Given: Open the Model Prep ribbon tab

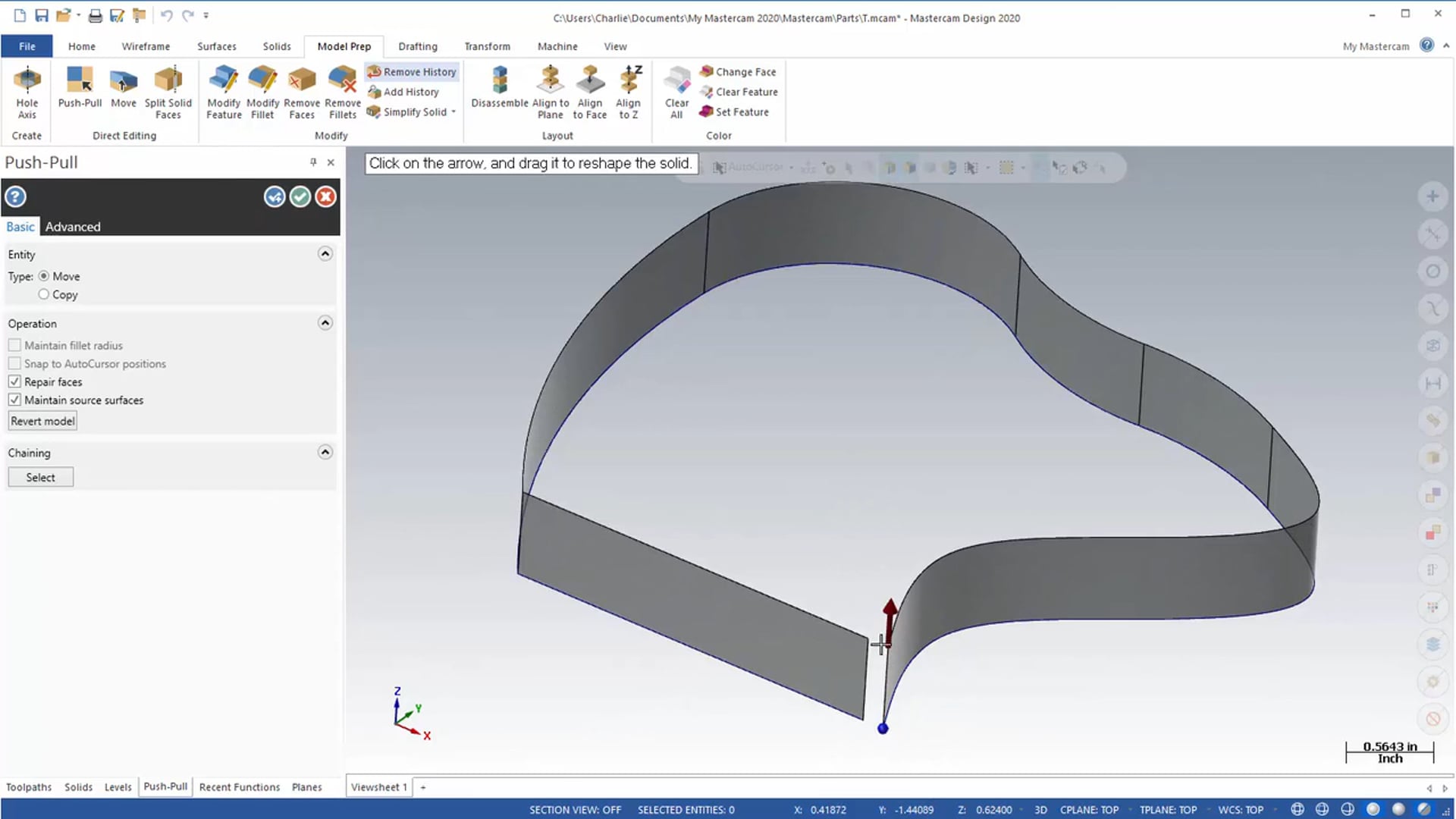Looking at the screenshot, I should (x=344, y=46).
